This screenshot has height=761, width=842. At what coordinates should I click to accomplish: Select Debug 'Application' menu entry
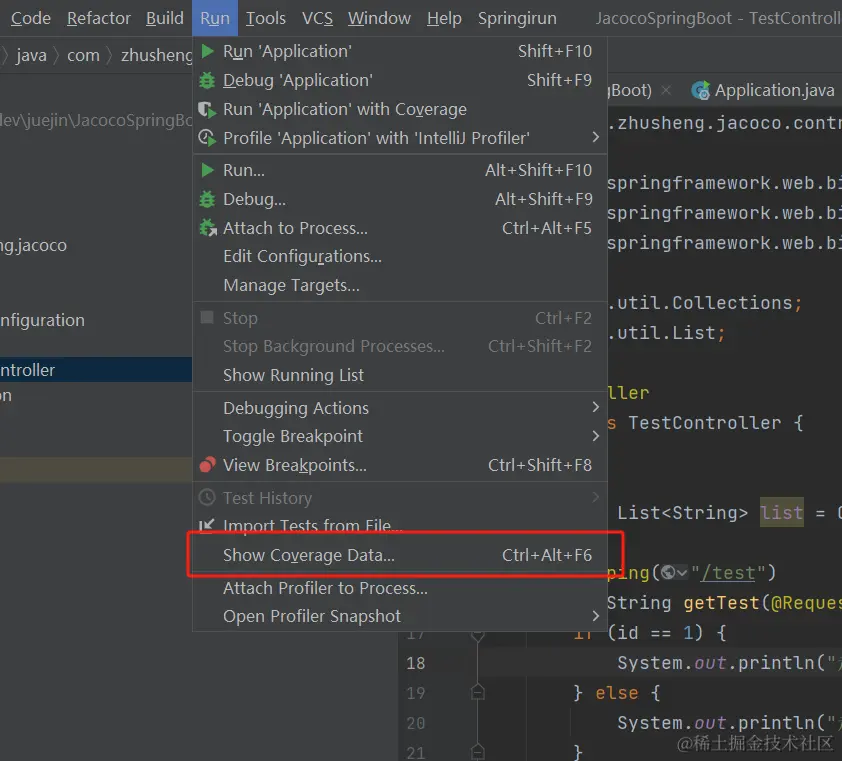[400, 80]
